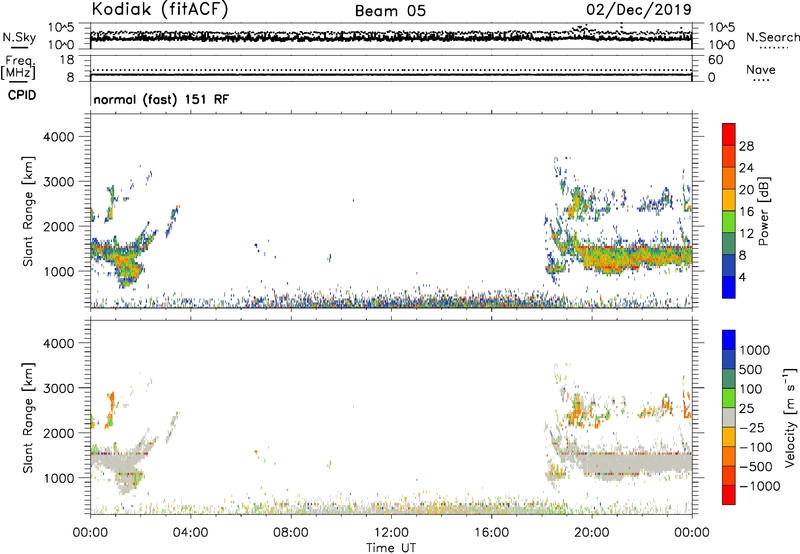Click the noise scatter trace in top panel
The height and width of the screenshot is (554, 800).
[391, 36]
